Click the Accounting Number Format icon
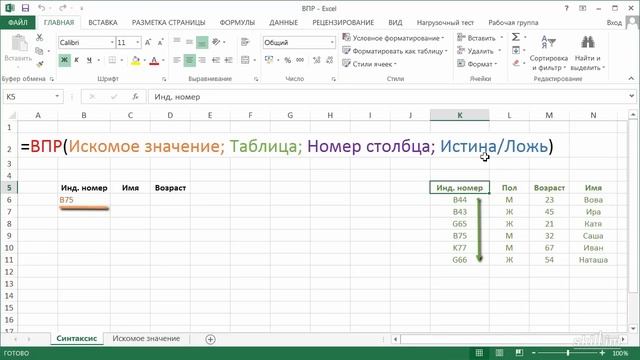 point(269,60)
